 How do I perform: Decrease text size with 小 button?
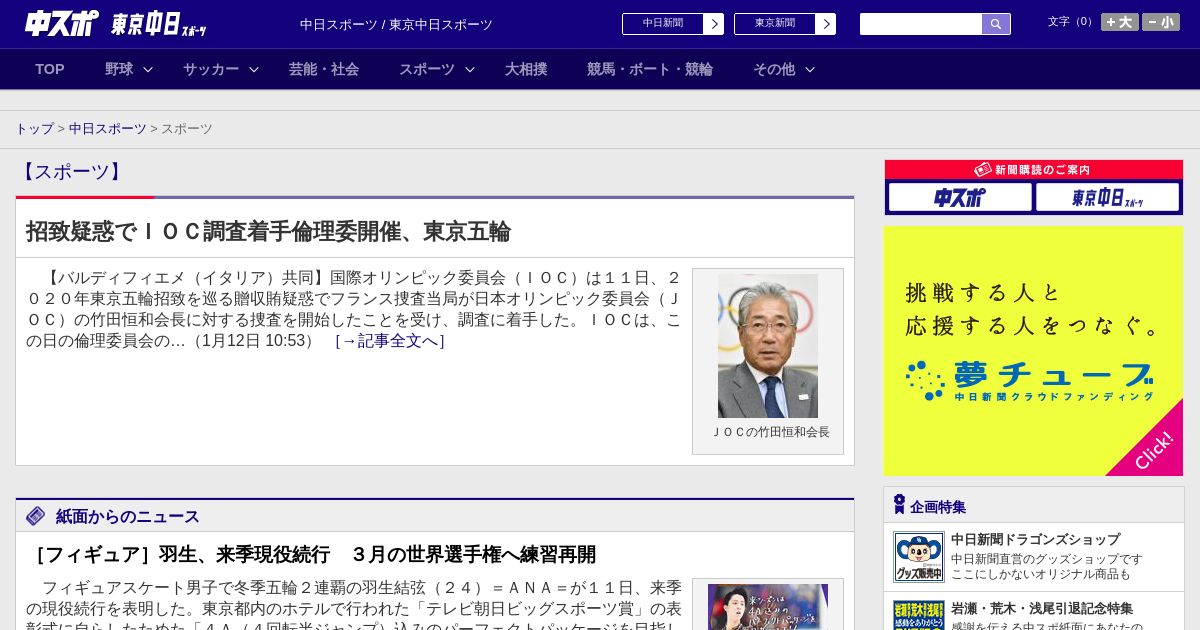pos(1161,22)
